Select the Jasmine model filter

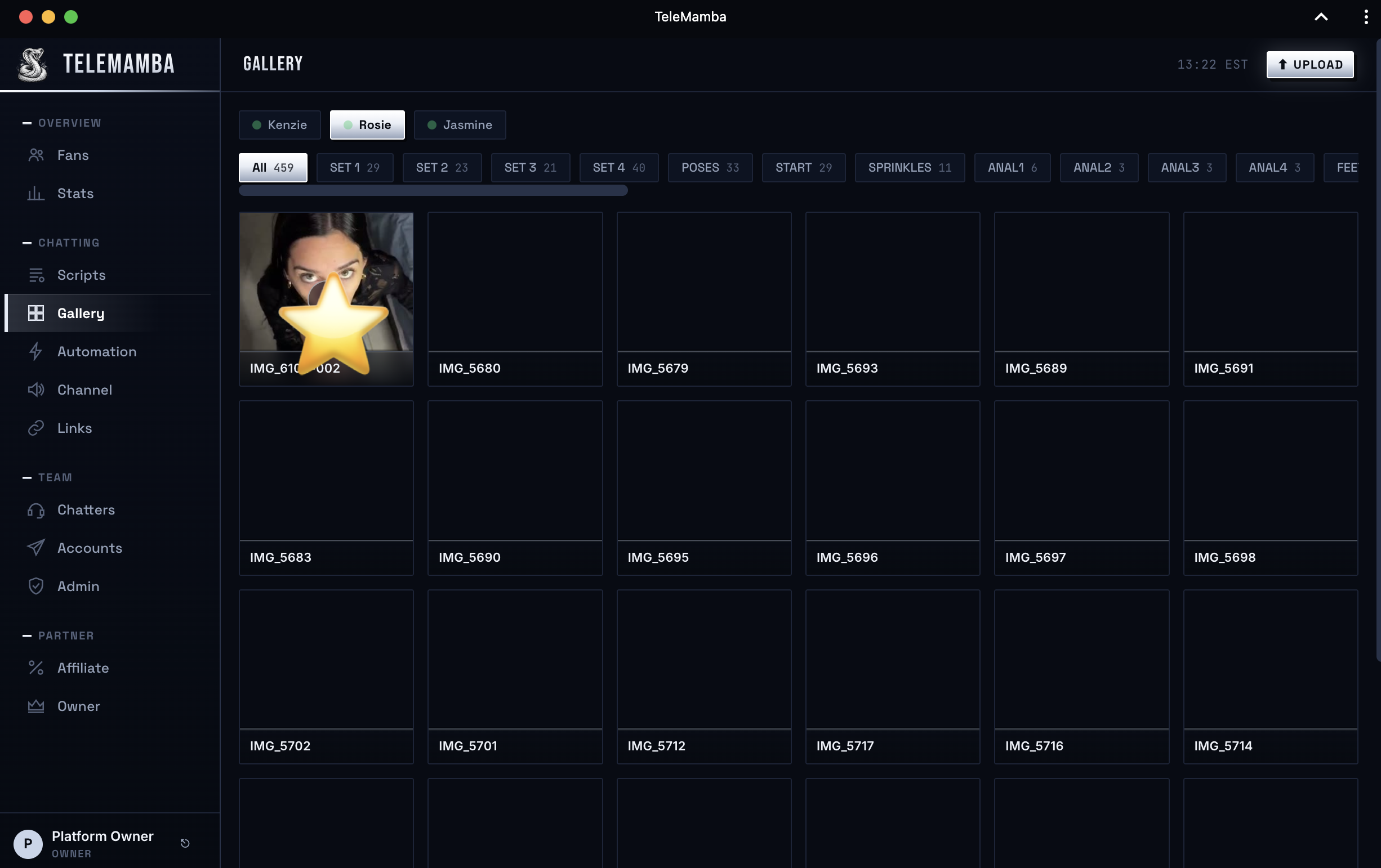pos(460,125)
